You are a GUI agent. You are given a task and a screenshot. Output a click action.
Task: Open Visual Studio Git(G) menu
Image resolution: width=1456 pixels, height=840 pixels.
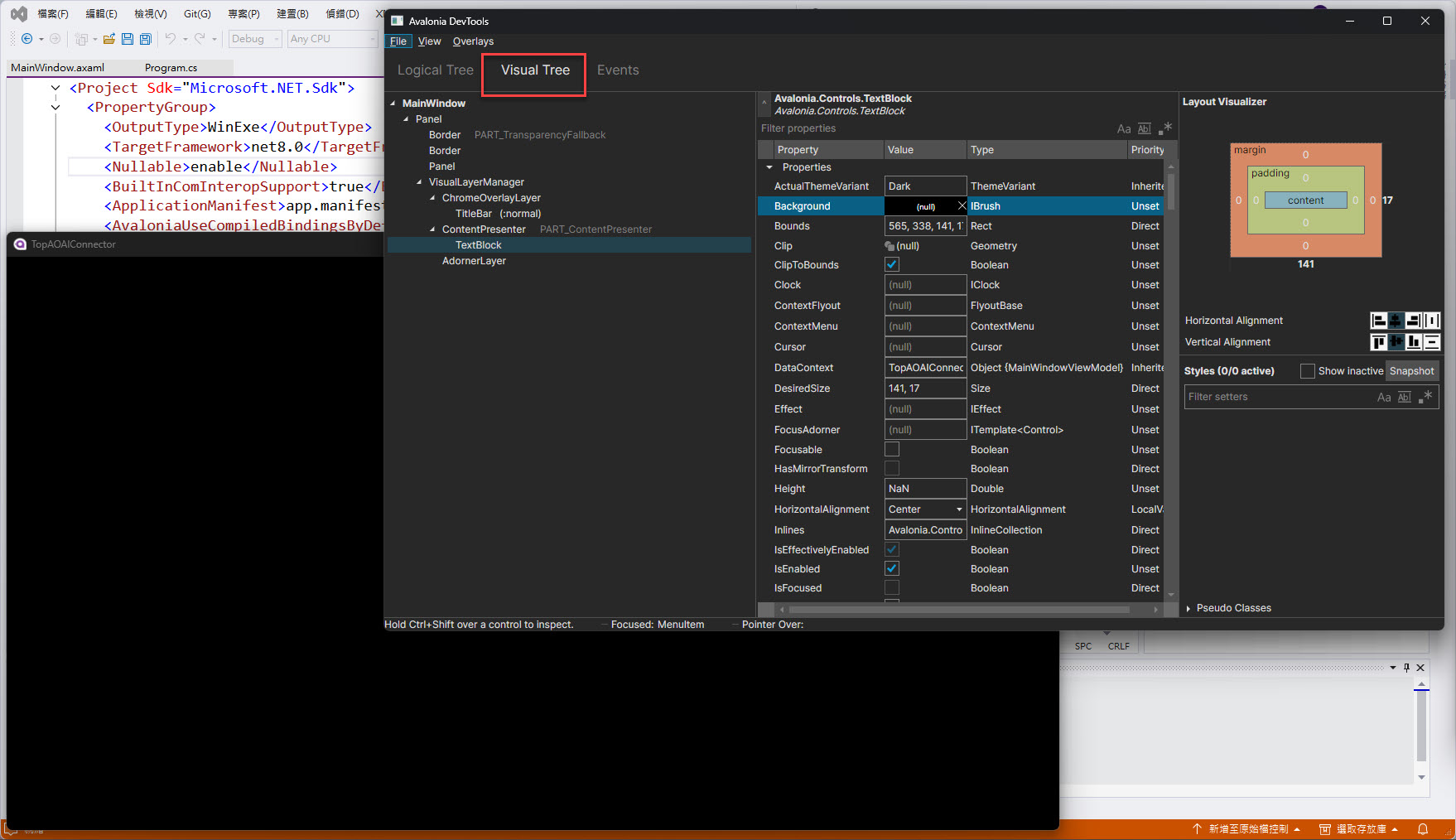[x=197, y=14]
